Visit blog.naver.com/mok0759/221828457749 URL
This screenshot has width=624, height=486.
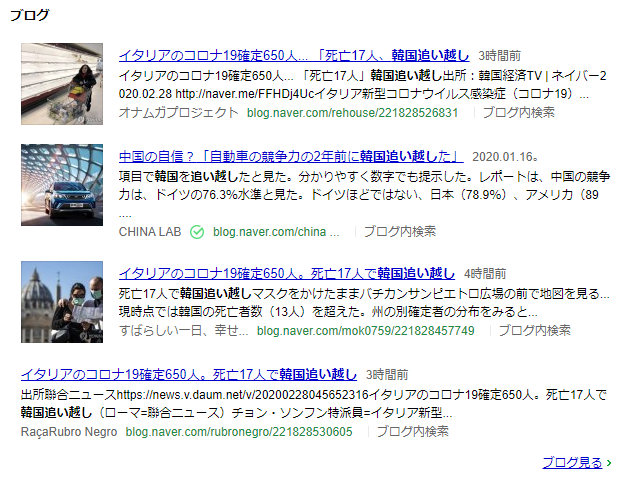(365, 330)
